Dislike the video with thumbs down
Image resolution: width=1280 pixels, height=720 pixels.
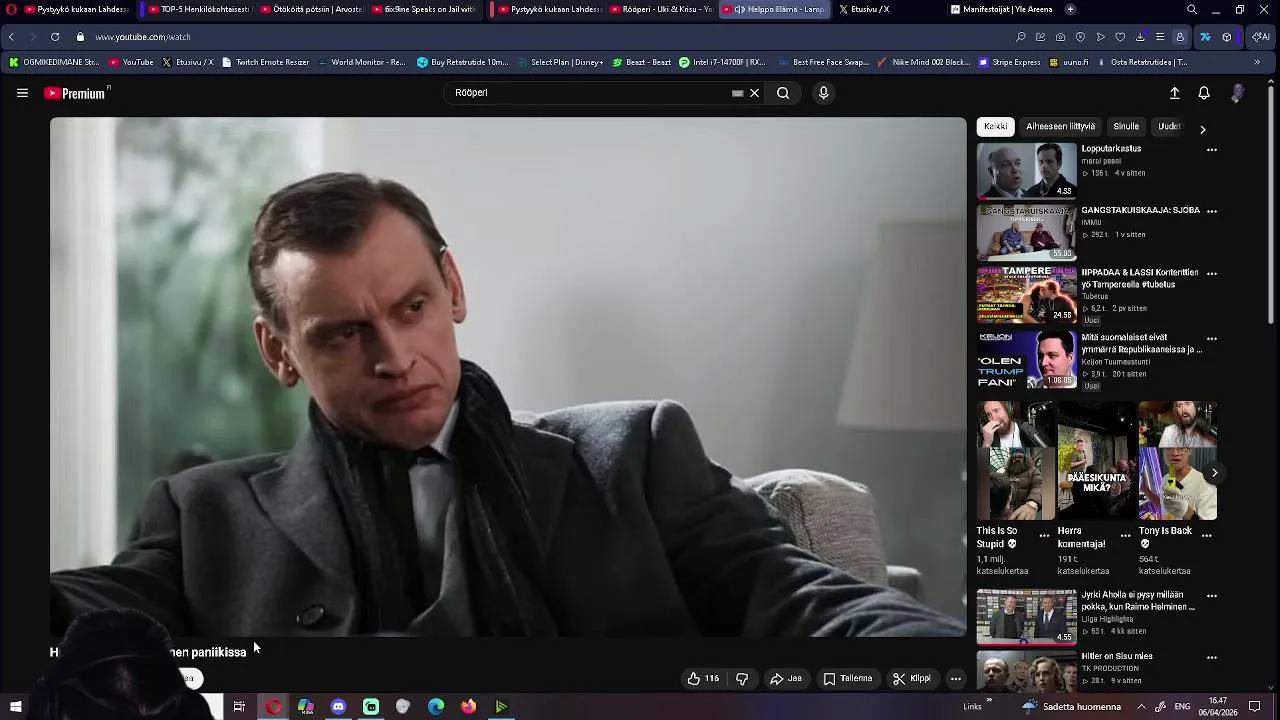(x=742, y=678)
